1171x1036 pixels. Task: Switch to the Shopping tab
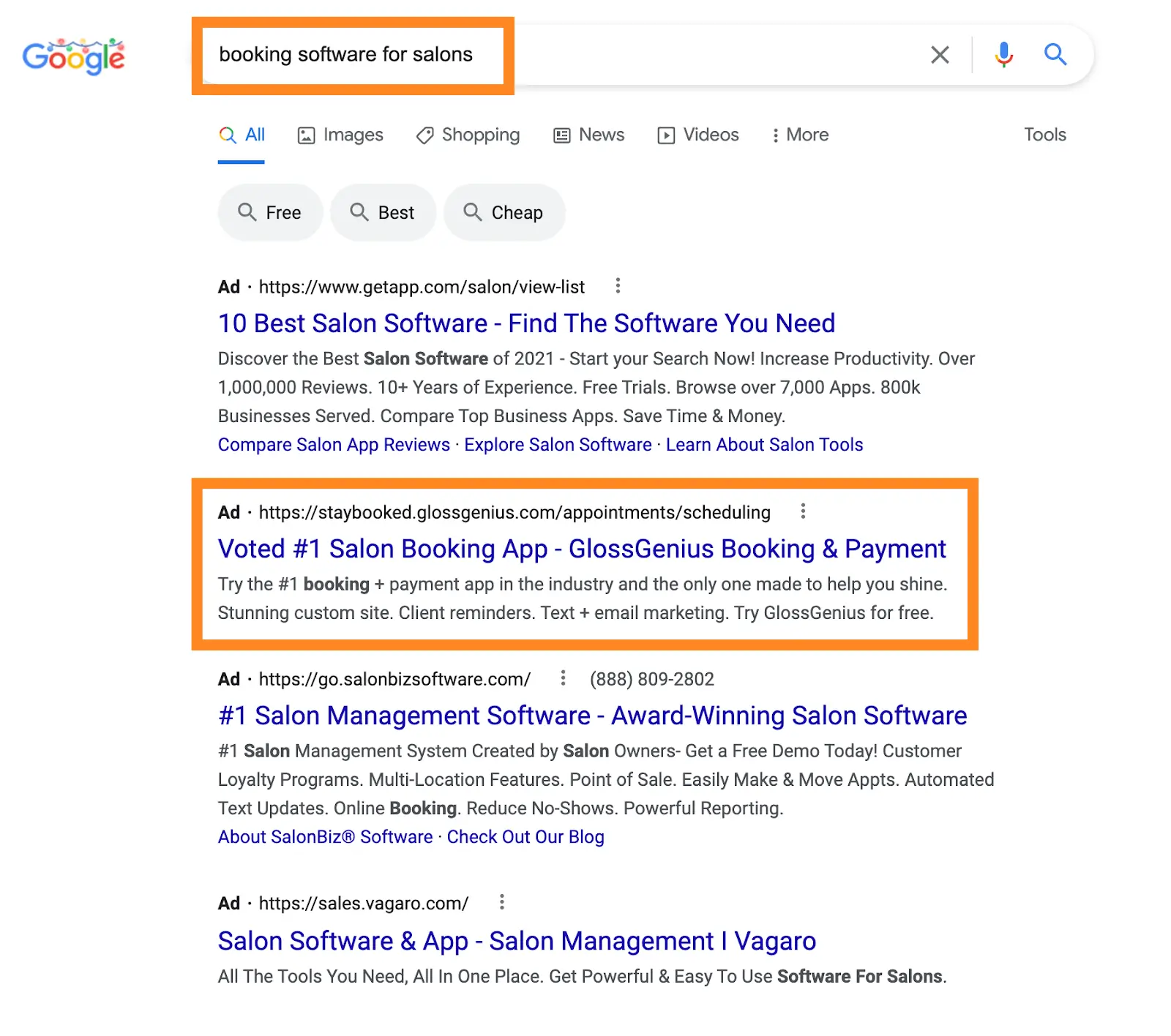click(x=468, y=135)
